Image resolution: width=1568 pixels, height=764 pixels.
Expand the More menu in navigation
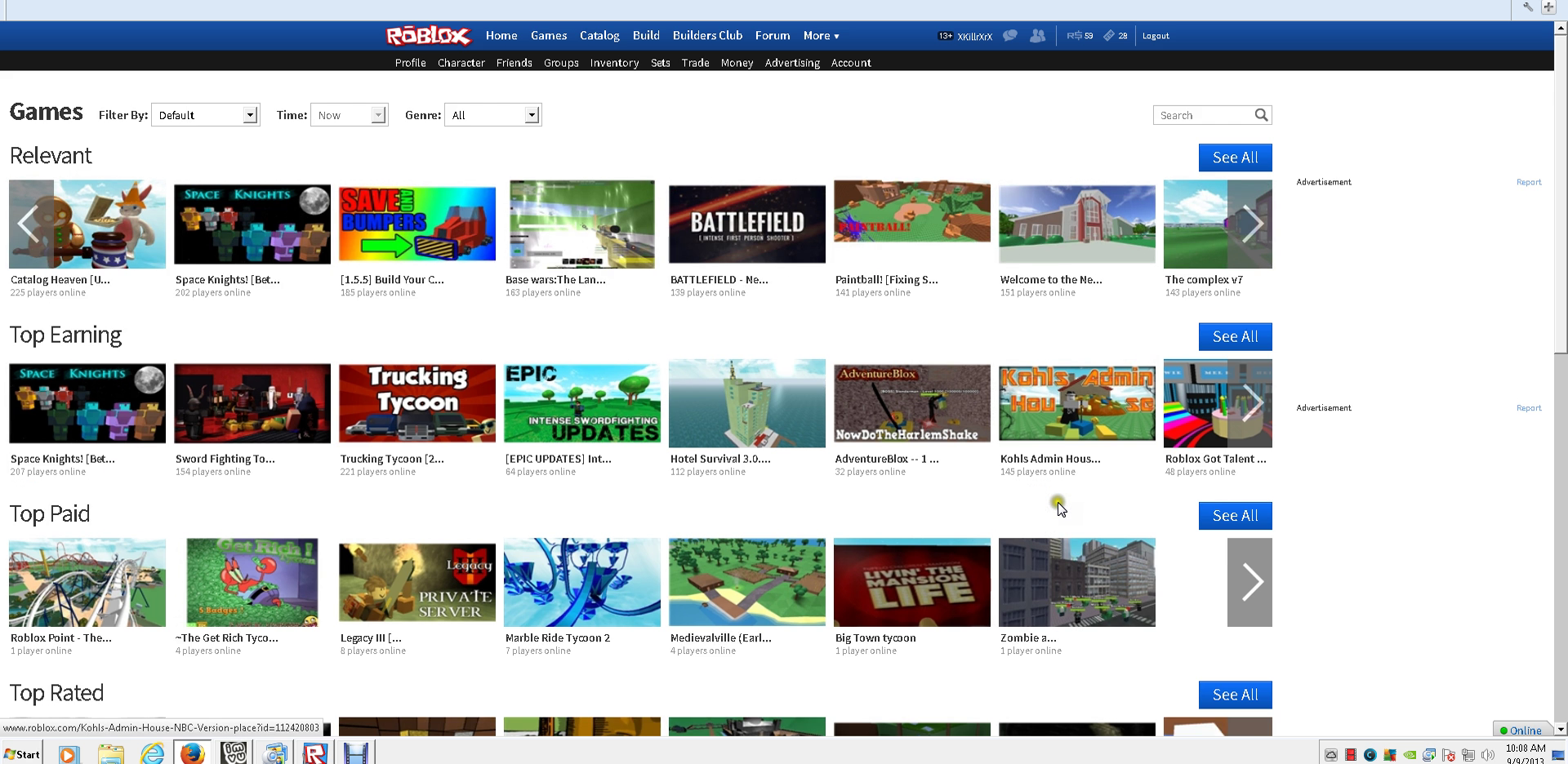pos(821,36)
